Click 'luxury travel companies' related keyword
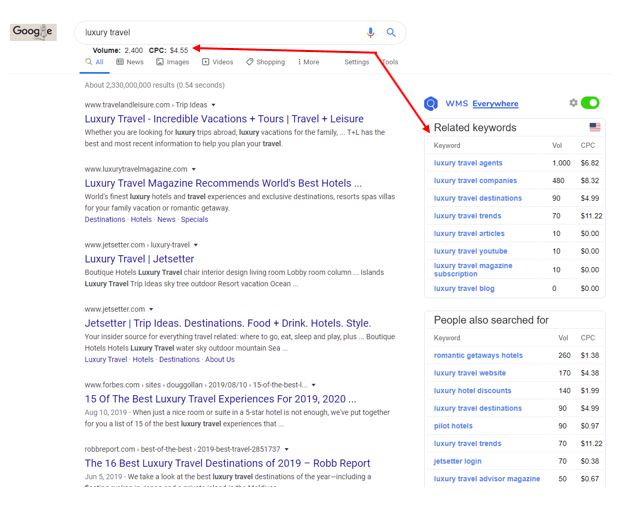628x512 pixels. click(475, 181)
